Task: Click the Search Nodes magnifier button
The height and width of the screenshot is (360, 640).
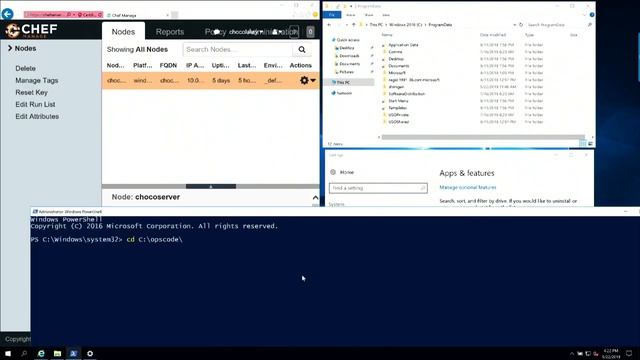Action: (x=302, y=49)
